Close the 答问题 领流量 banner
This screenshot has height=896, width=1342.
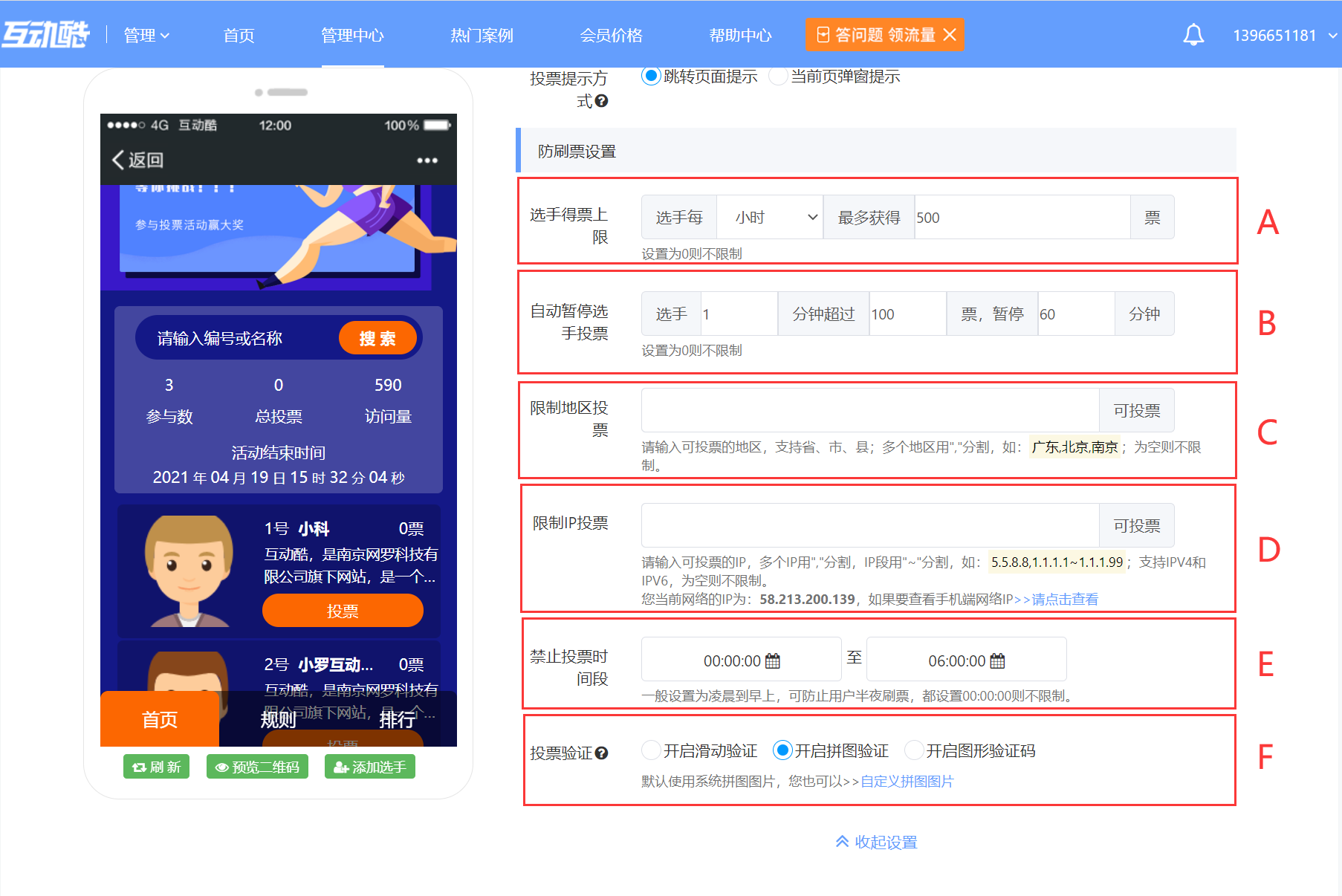click(x=950, y=35)
